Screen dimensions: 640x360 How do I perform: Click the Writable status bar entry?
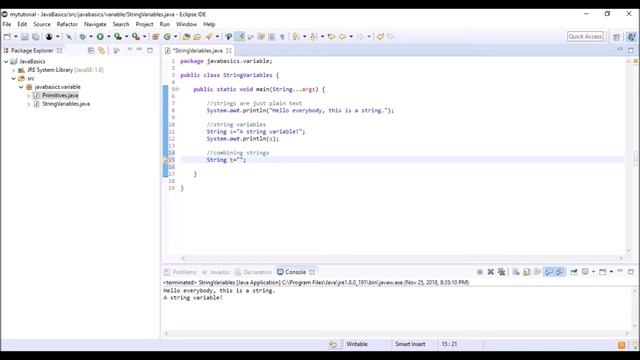click(357, 344)
